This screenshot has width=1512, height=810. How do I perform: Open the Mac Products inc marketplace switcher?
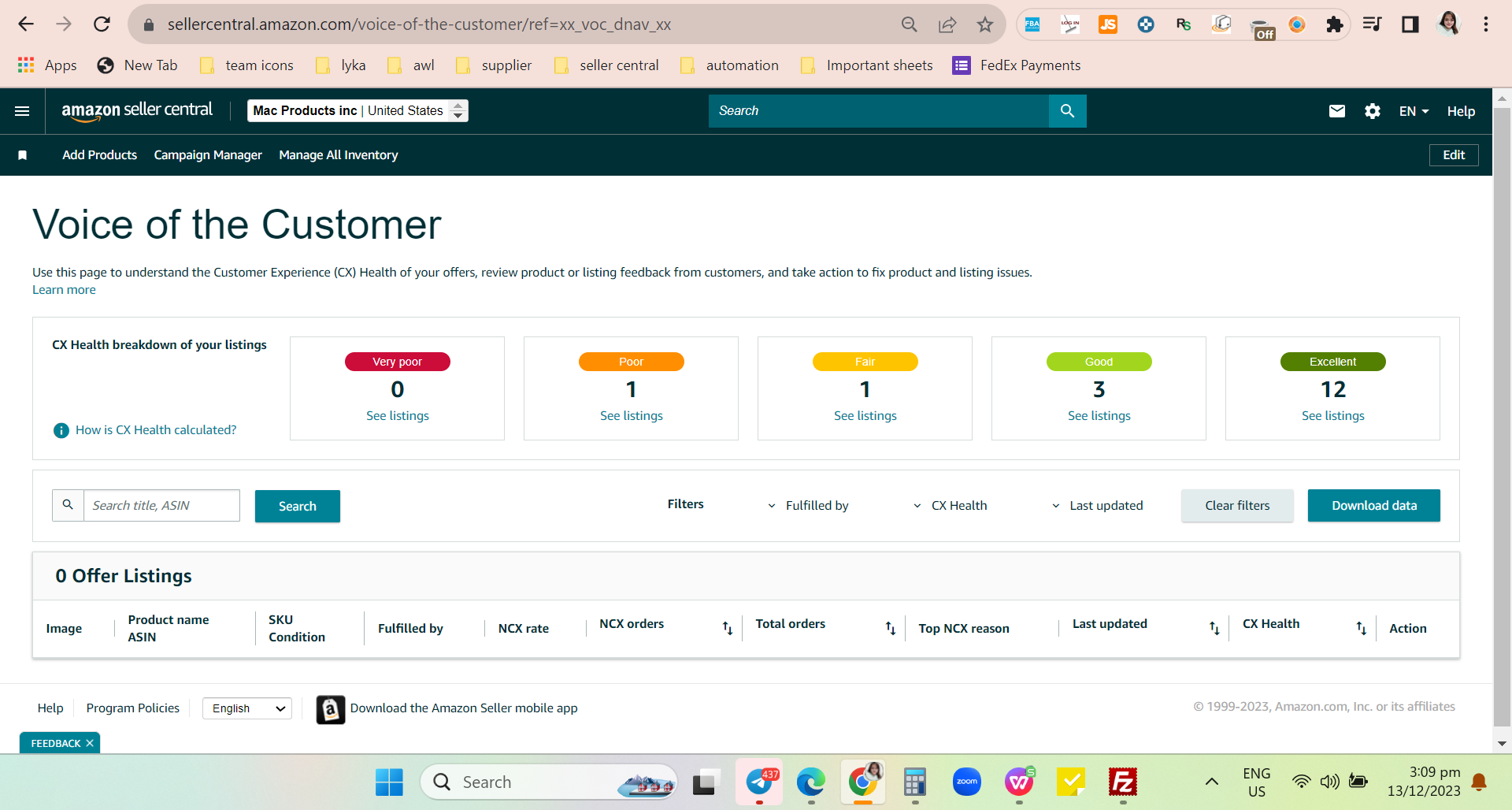(358, 111)
